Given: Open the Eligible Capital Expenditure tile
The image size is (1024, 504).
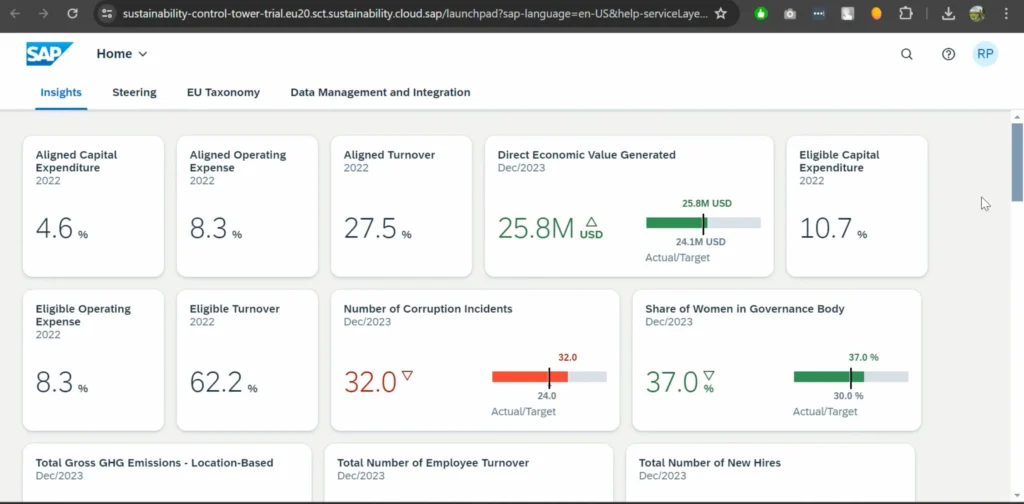Looking at the screenshot, I should (857, 206).
